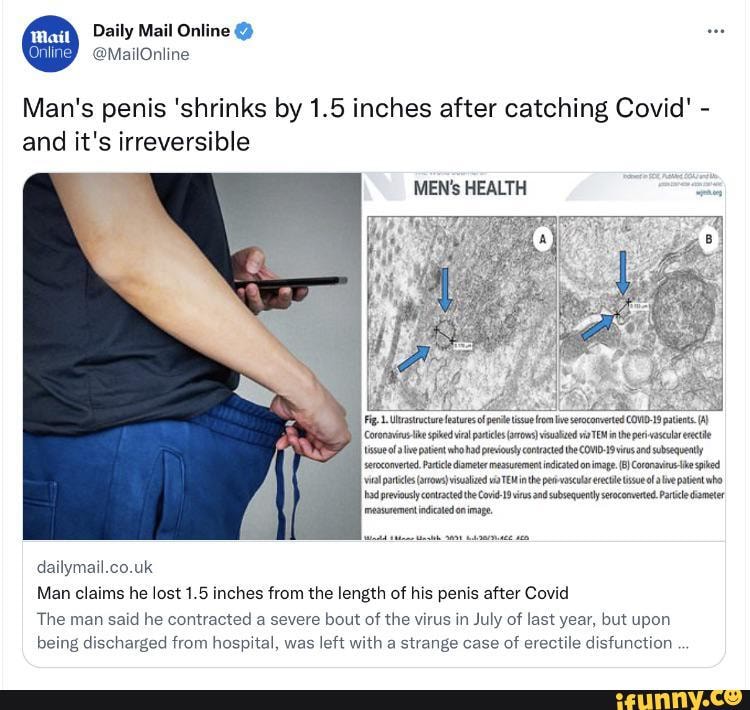Click the diagonal blue arrow in panel B
The image size is (750, 710).
[x=598, y=327]
